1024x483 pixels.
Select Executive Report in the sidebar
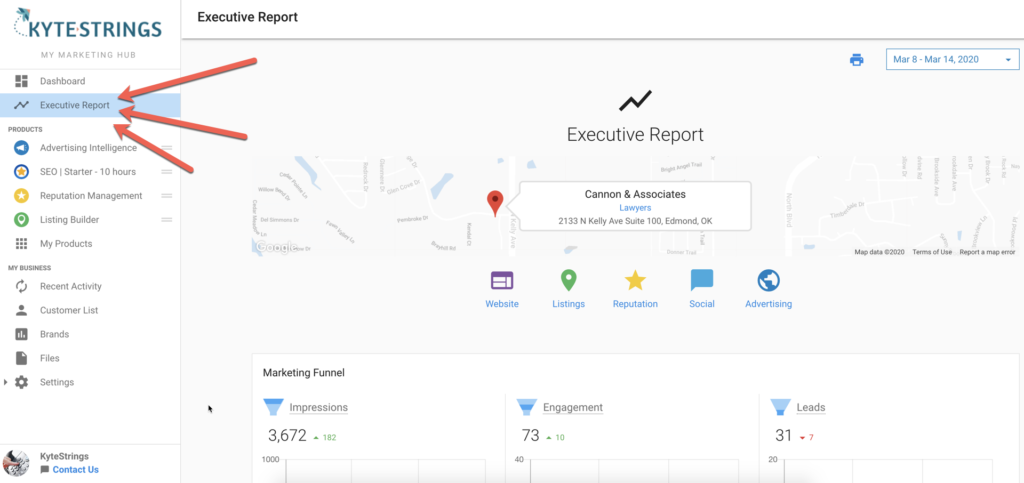point(74,105)
